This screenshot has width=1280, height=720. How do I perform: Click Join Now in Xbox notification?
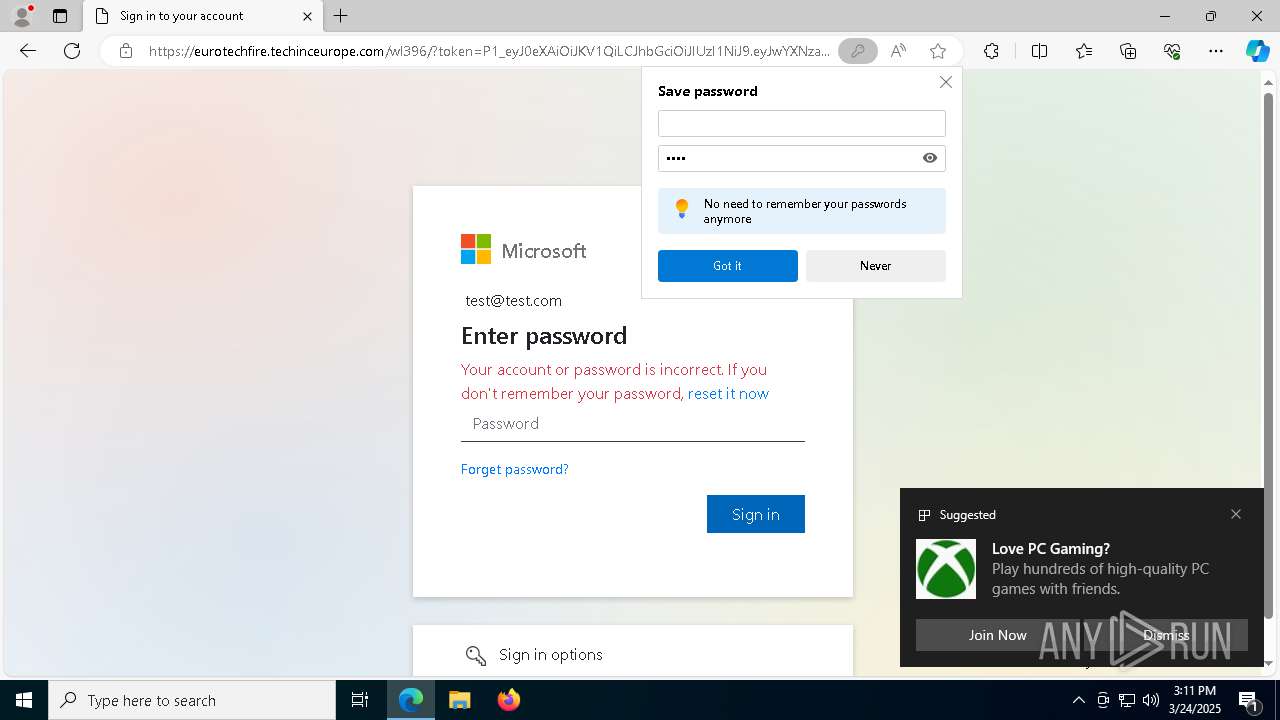click(997, 635)
